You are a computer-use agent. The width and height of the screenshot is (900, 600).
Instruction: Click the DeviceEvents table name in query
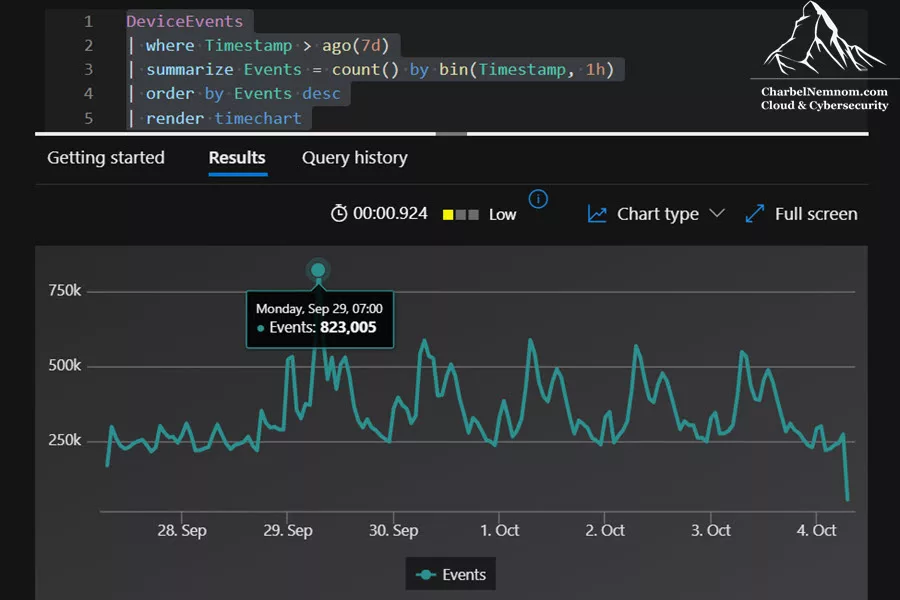coord(185,21)
